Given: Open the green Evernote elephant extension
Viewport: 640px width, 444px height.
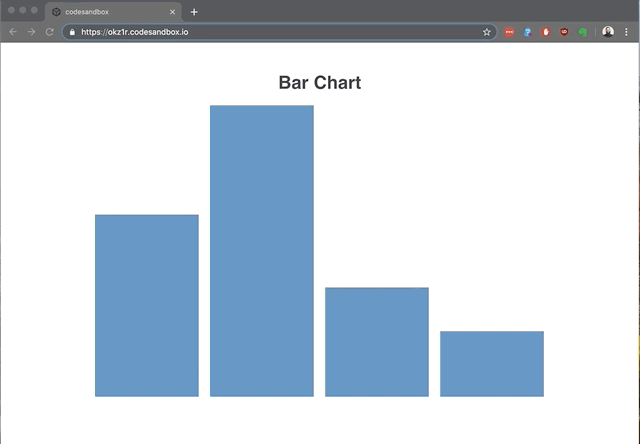Looking at the screenshot, I should pos(582,32).
